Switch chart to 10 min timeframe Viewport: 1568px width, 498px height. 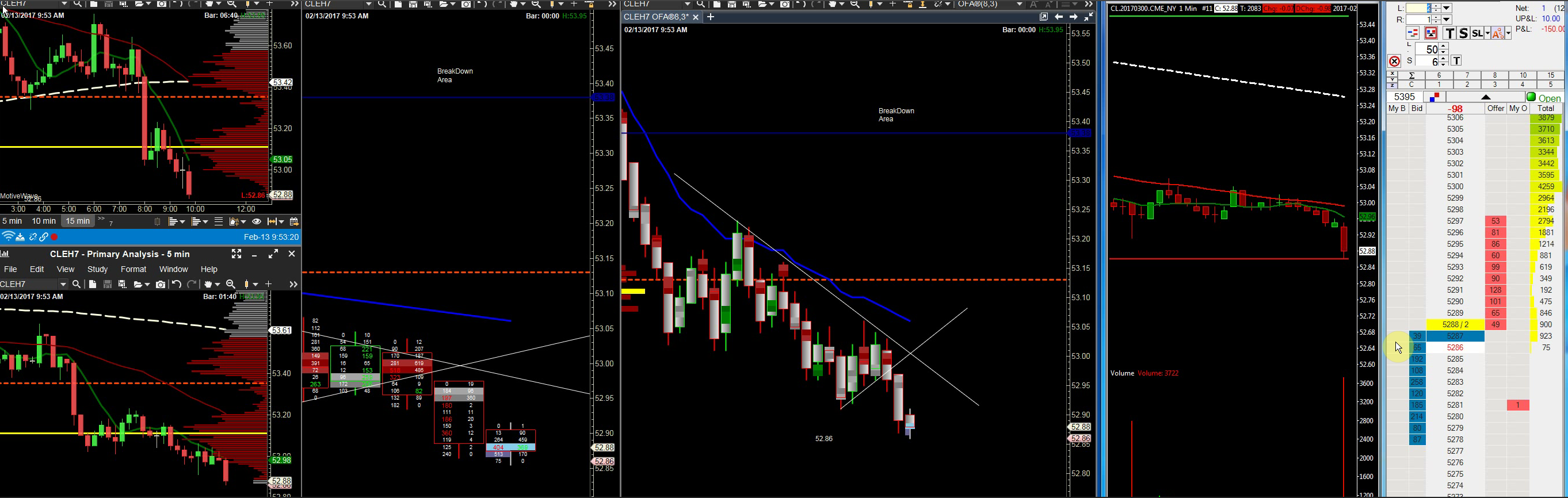click(x=43, y=221)
